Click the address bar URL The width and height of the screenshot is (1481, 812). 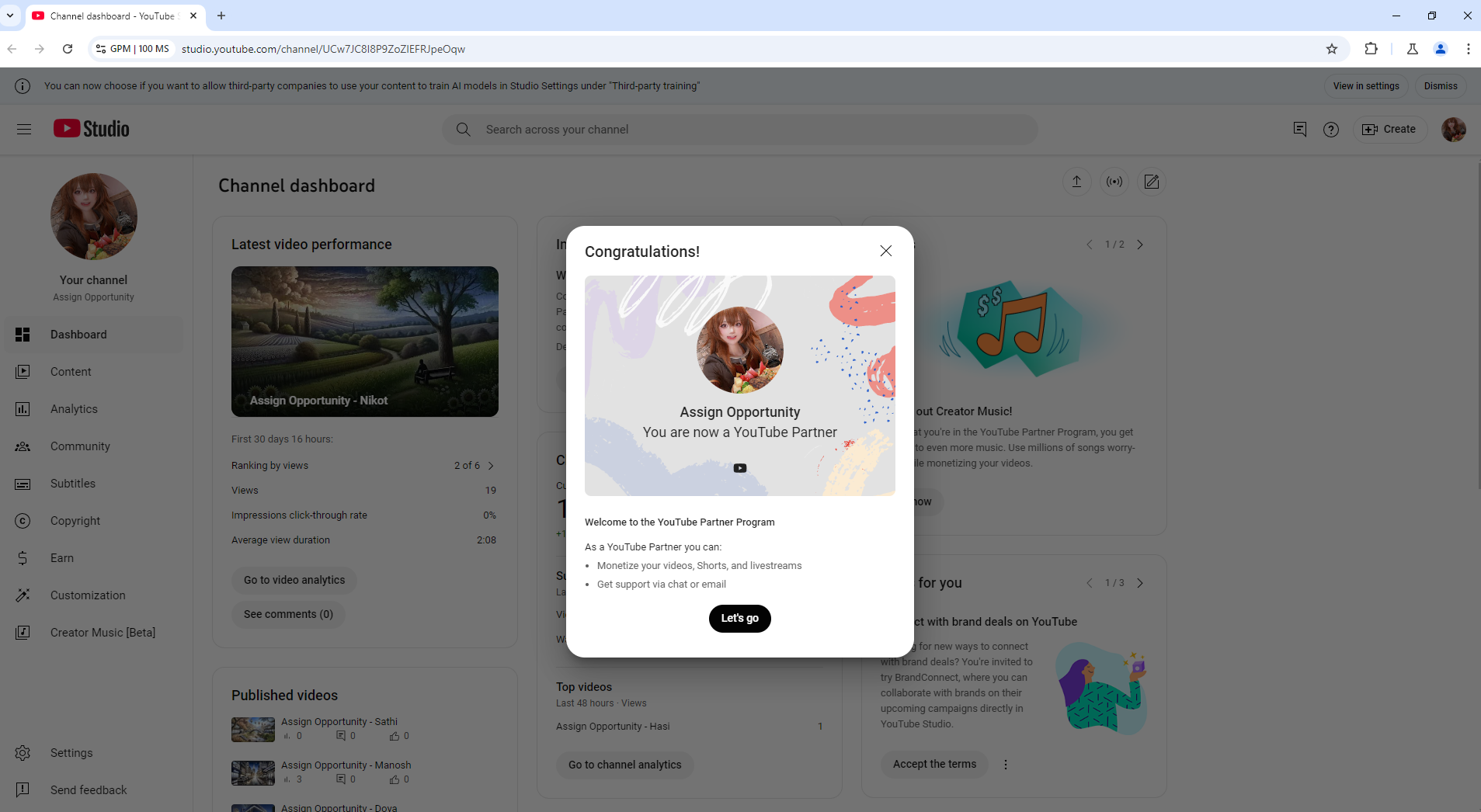click(x=323, y=49)
